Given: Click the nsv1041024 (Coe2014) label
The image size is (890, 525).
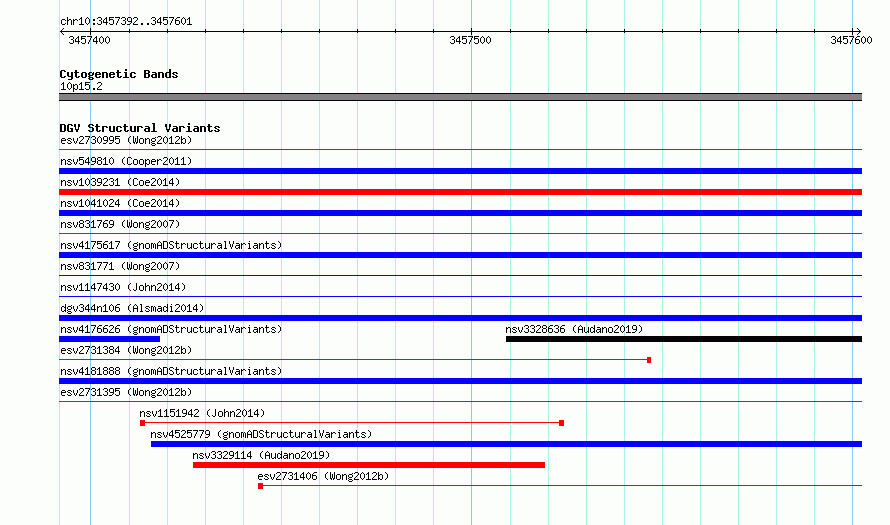Looking at the screenshot, I should [120, 203].
